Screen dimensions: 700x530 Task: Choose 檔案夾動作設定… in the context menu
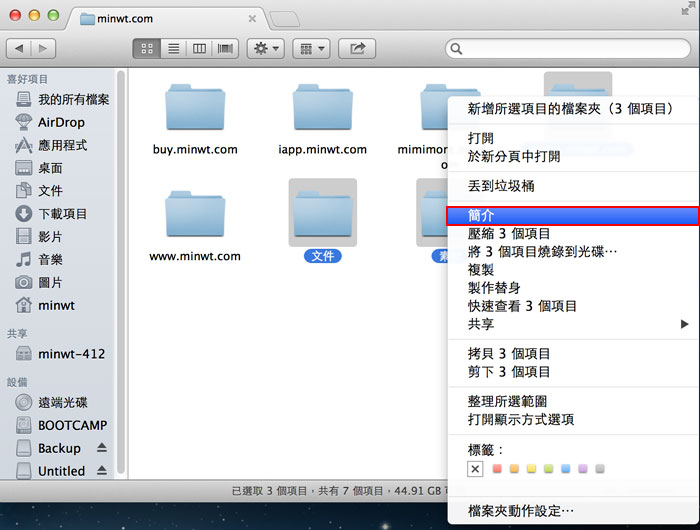(x=573, y=510)
